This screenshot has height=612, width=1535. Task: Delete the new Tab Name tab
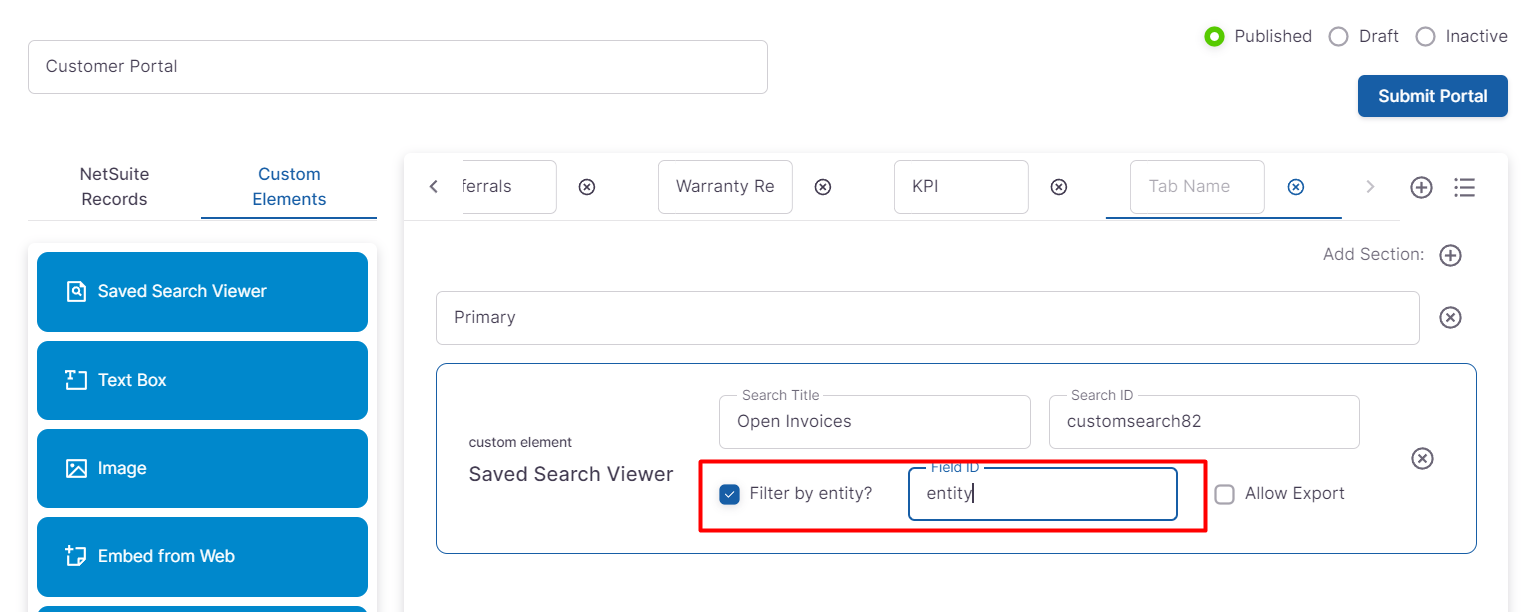pos(1295,187)
